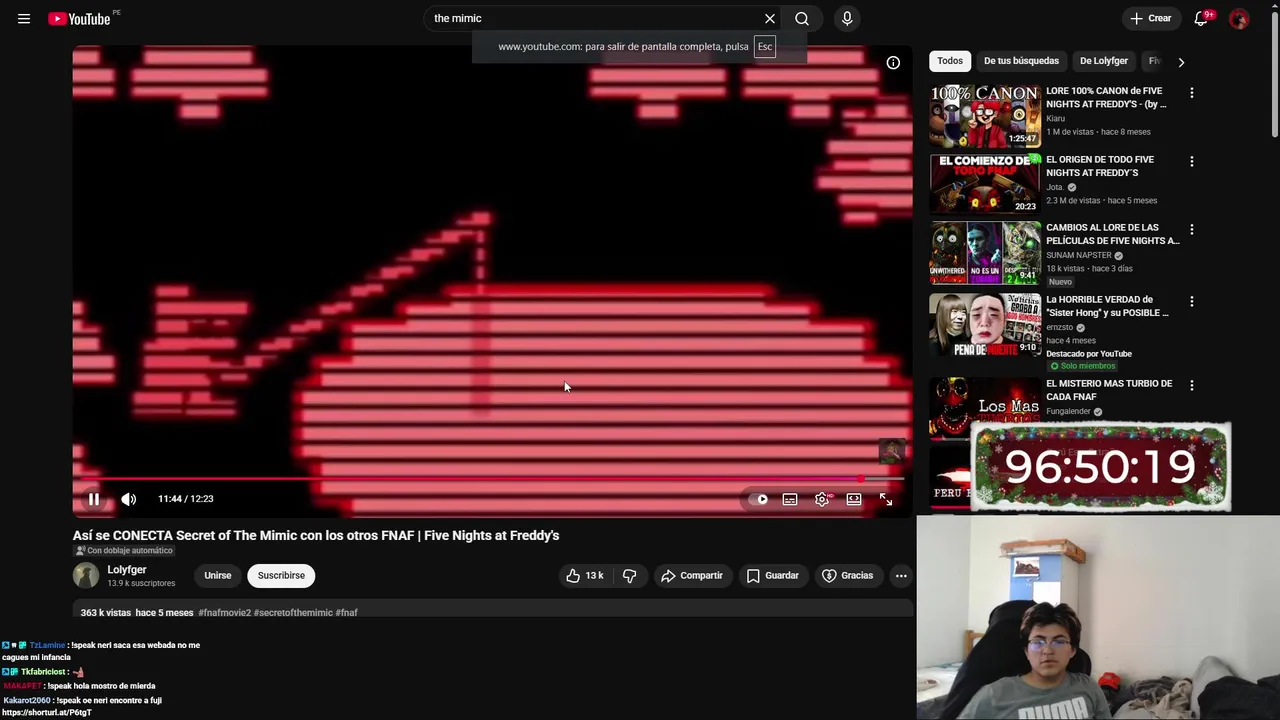Click the Esc key hint in fullscreen notice

[765, 47]
